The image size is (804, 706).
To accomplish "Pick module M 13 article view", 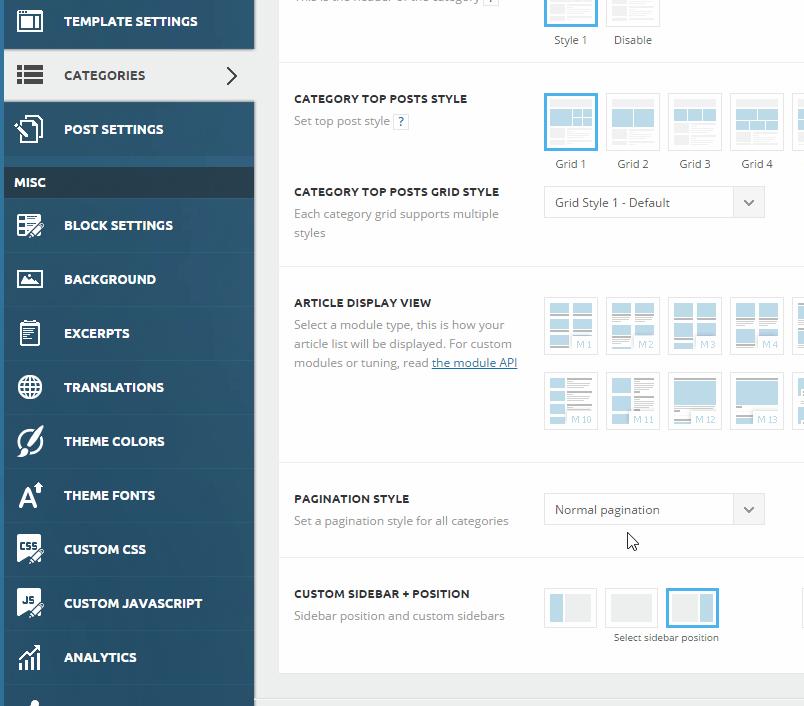I will click(757, 401).
